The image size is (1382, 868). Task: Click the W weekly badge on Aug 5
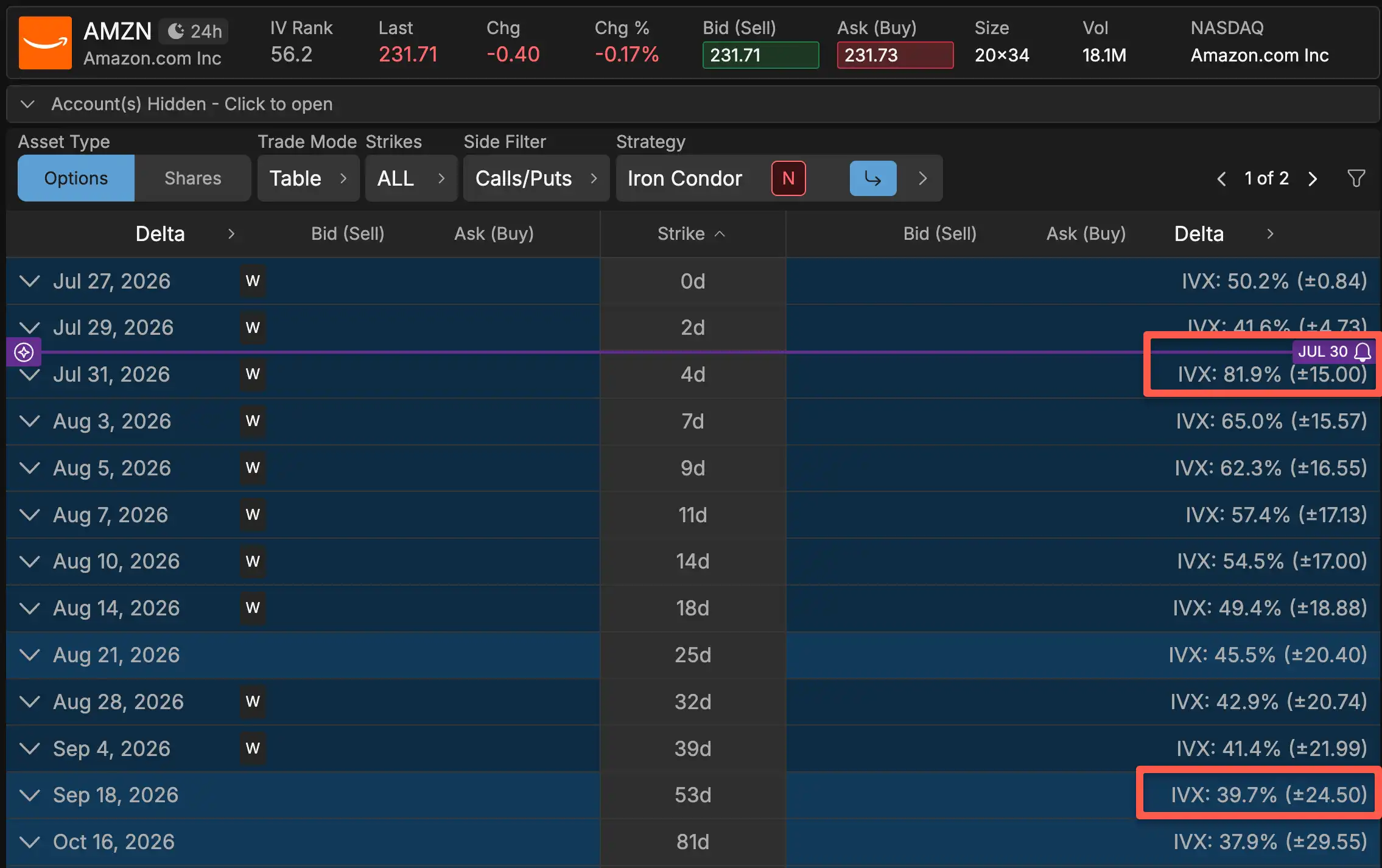point(253,468)
